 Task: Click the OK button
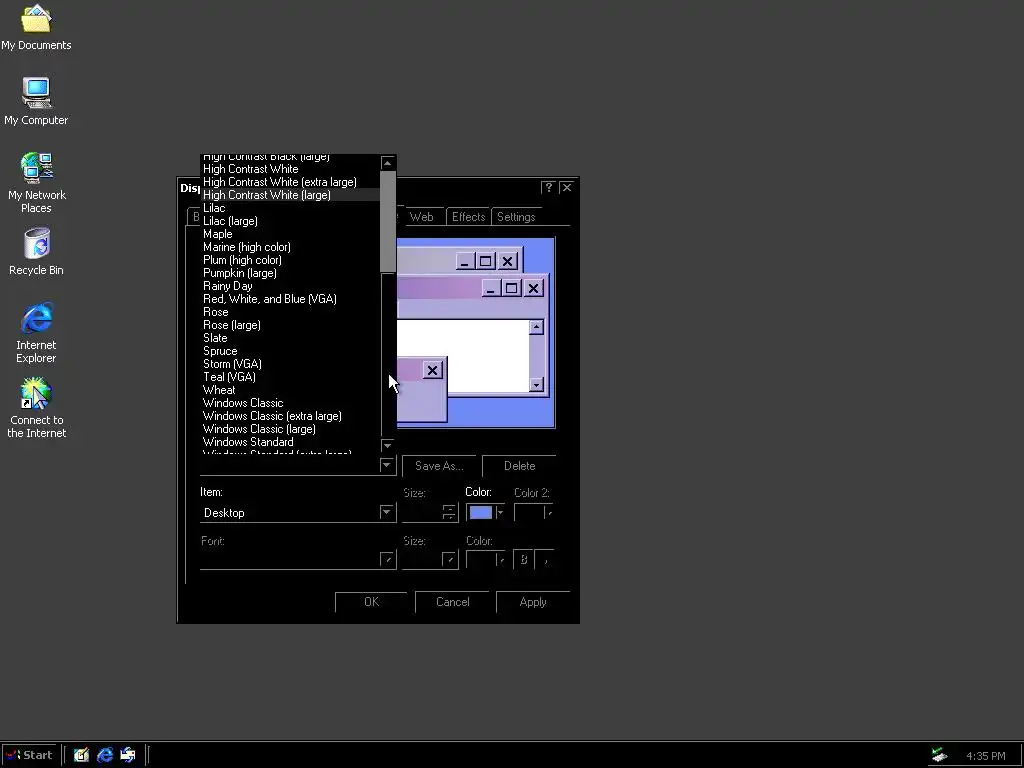pos(371,602)
